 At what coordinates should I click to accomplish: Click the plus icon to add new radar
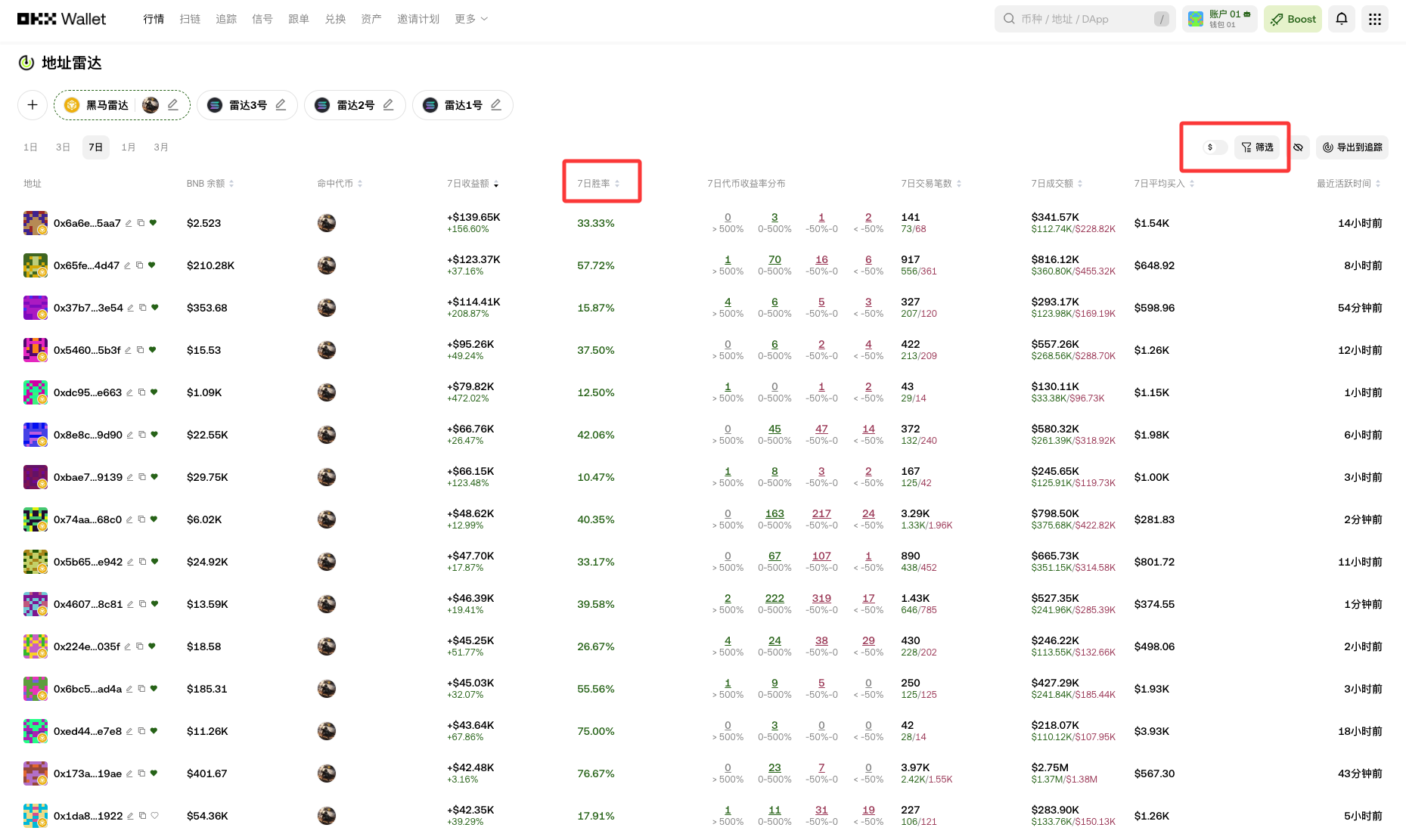point(32,105)
